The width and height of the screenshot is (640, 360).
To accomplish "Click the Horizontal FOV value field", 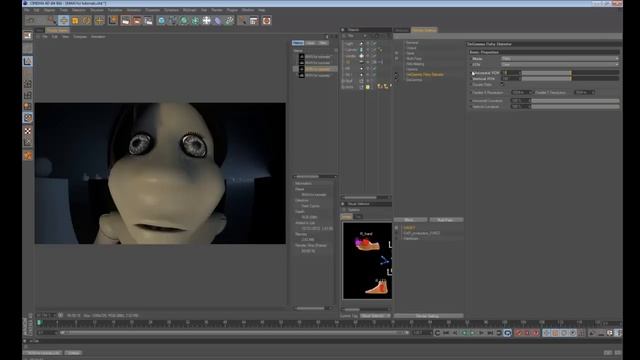I will 511,73.
